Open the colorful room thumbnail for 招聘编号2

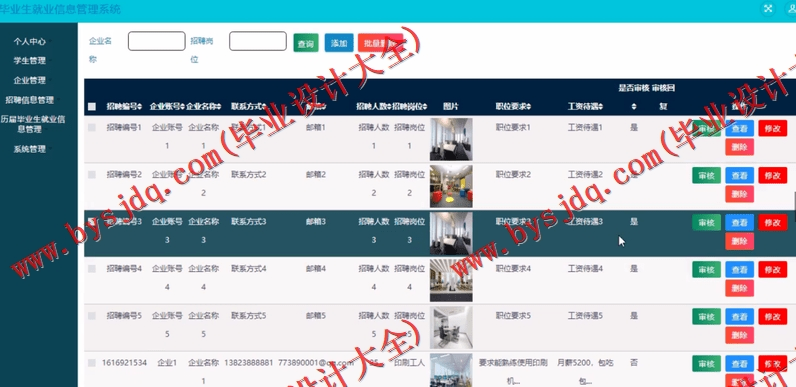(x=451, y=186)
